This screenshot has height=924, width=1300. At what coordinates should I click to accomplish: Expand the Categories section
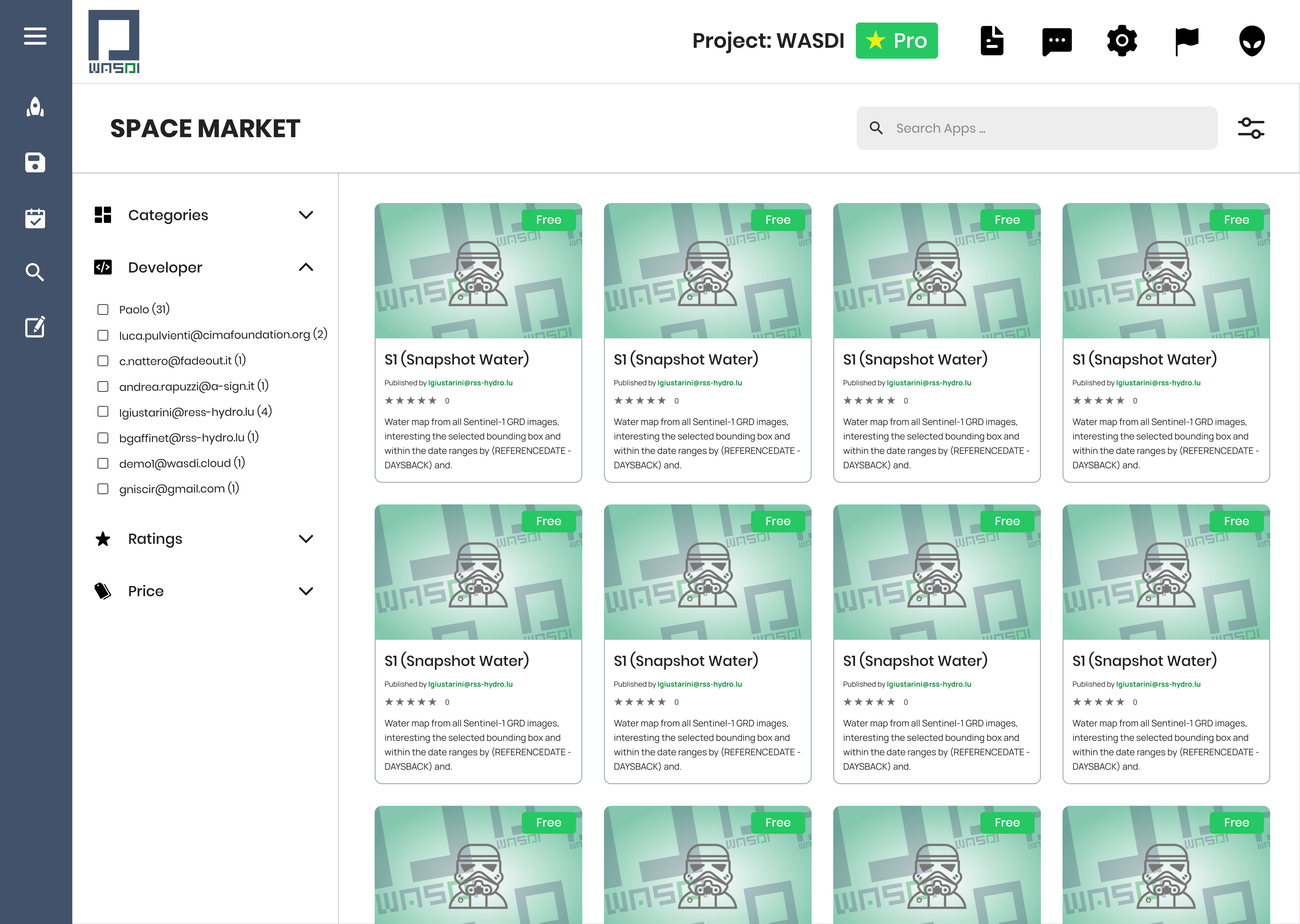click(306, 215)
